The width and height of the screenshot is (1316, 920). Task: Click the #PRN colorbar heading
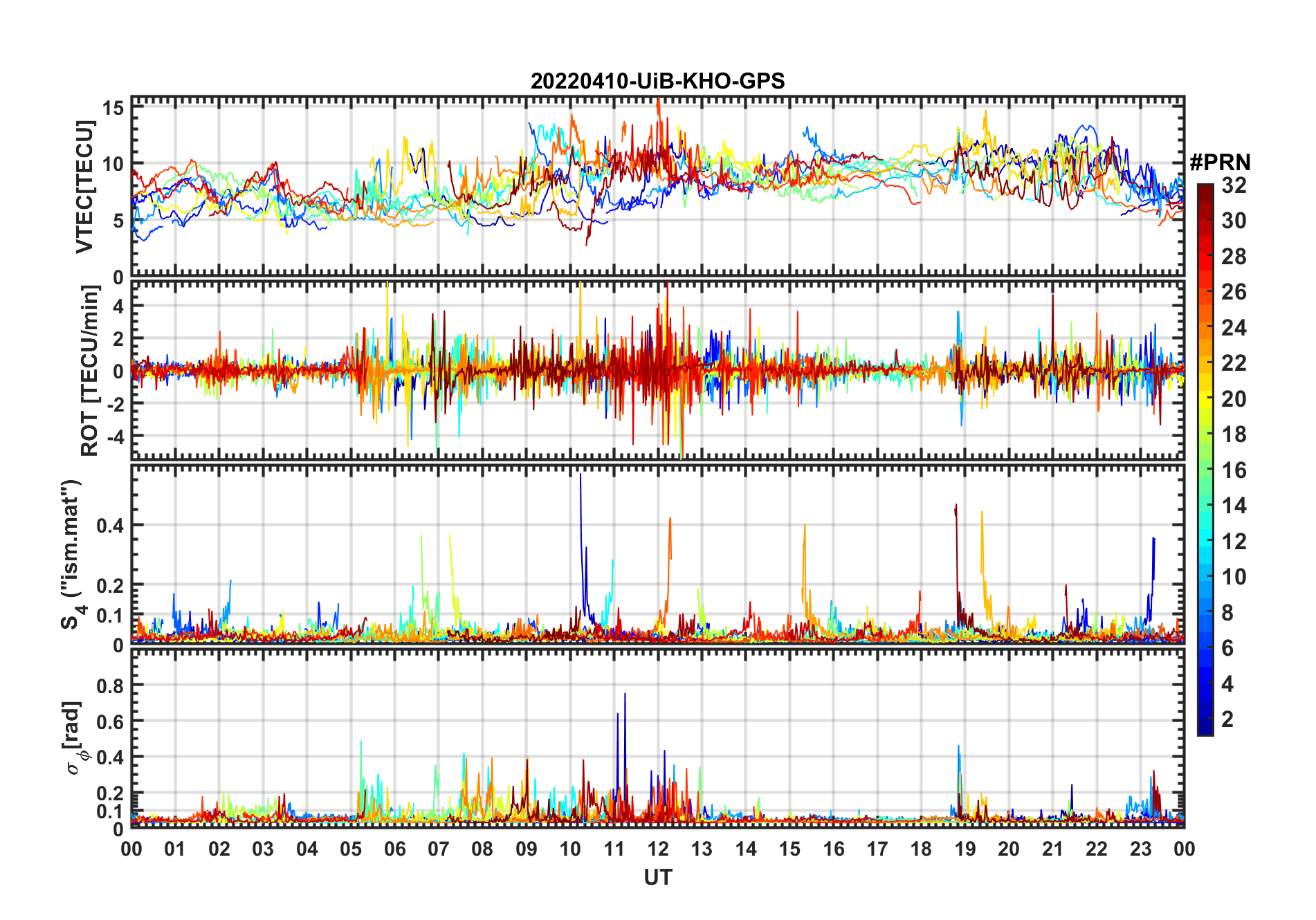(1220, 163)
